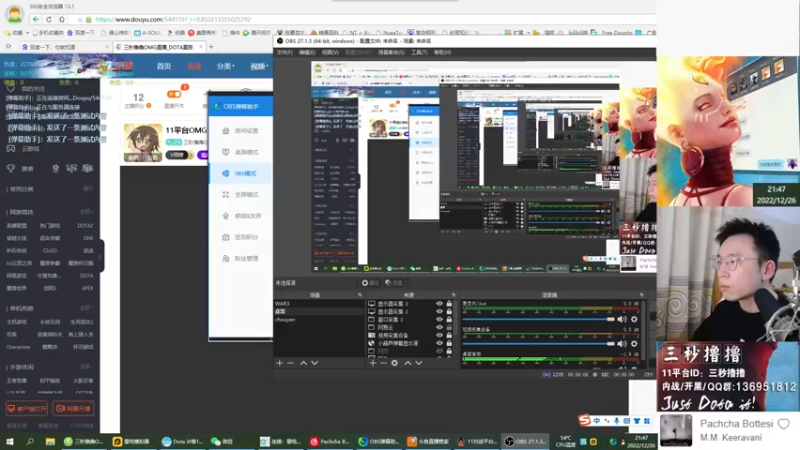Move the selected scene down
This screenshot has width=800, height=450.
click(x=314, y=363)
